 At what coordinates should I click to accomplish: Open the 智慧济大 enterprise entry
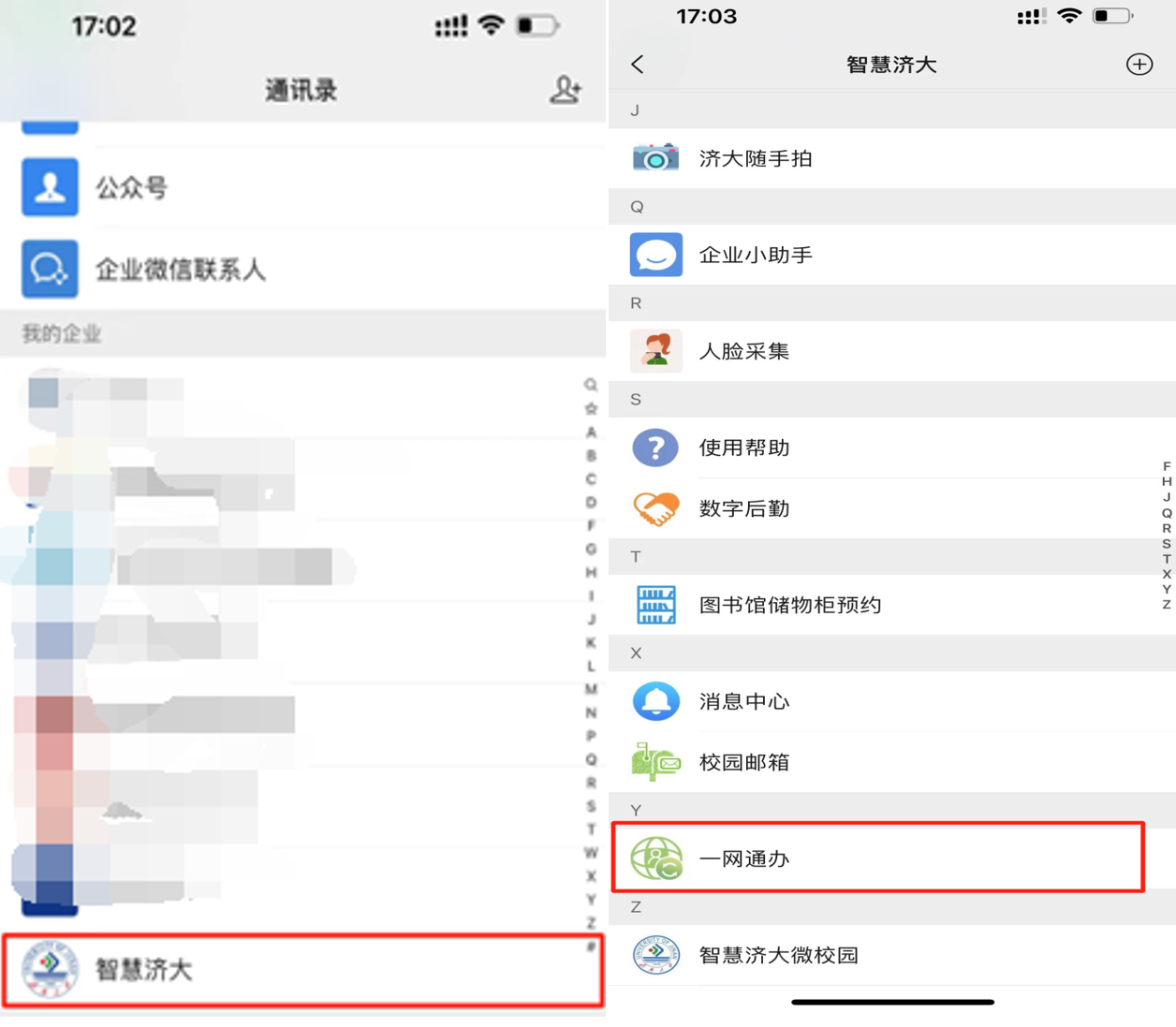coord(303,970)
